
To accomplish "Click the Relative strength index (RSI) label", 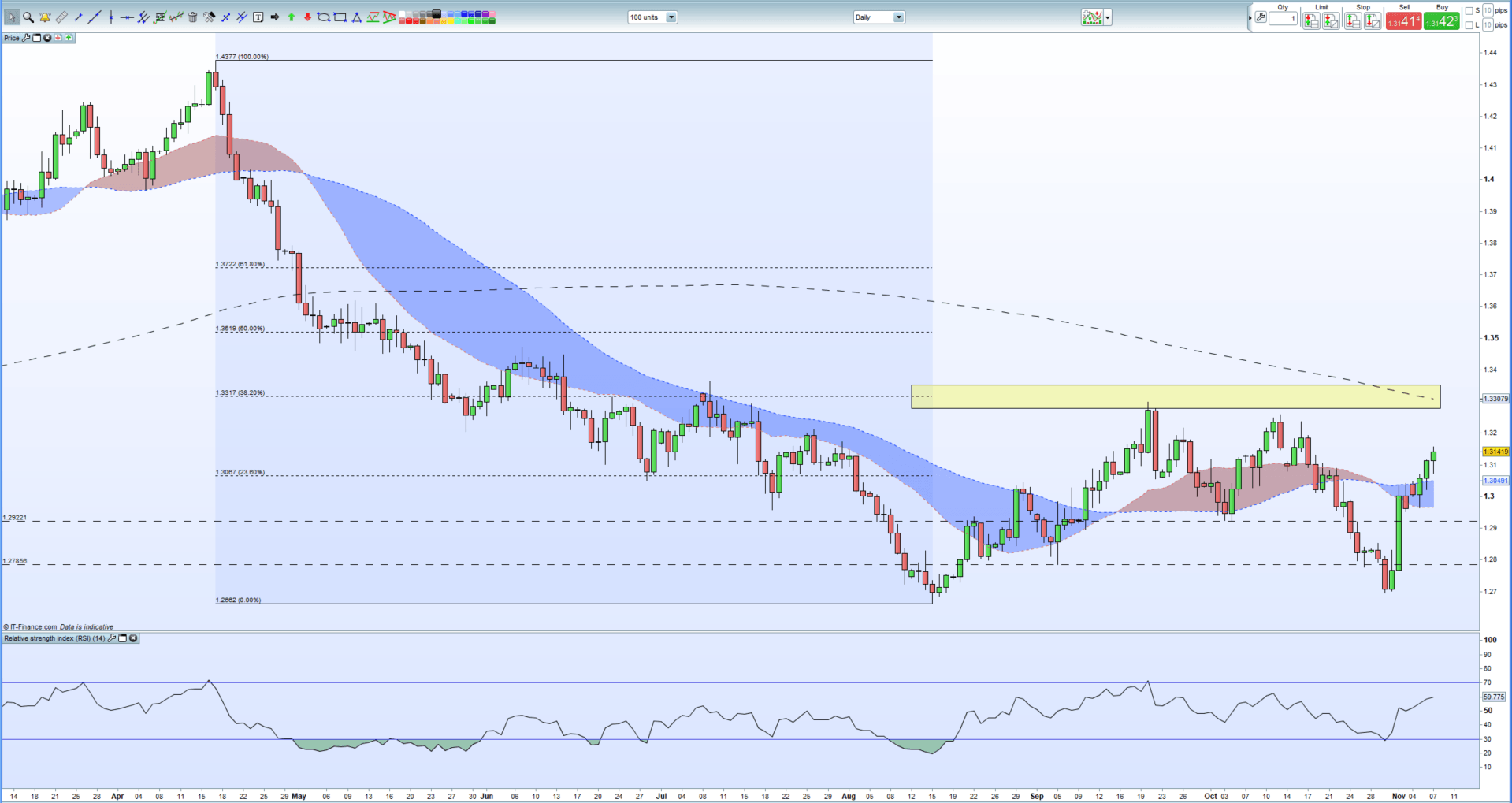I will [x=54, y=638].
